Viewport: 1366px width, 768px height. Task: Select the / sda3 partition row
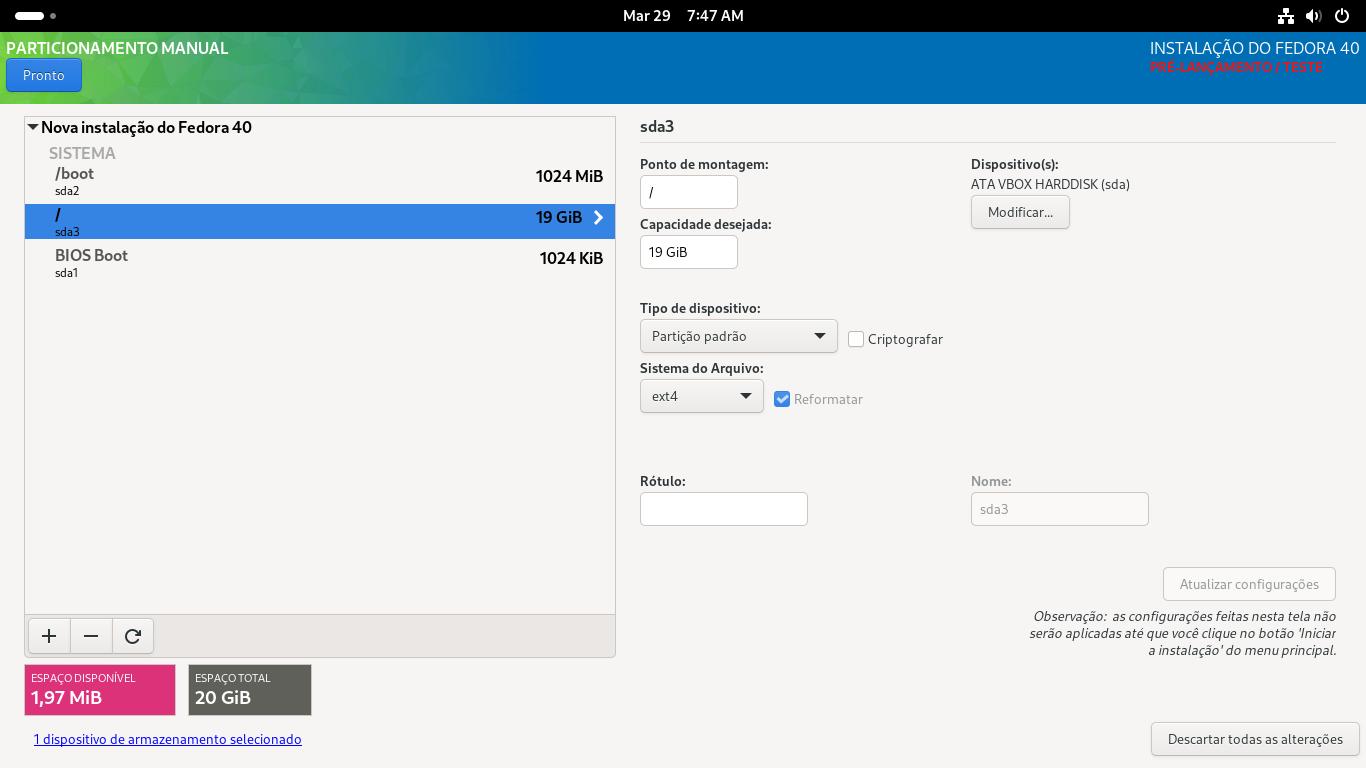point(320,222)
